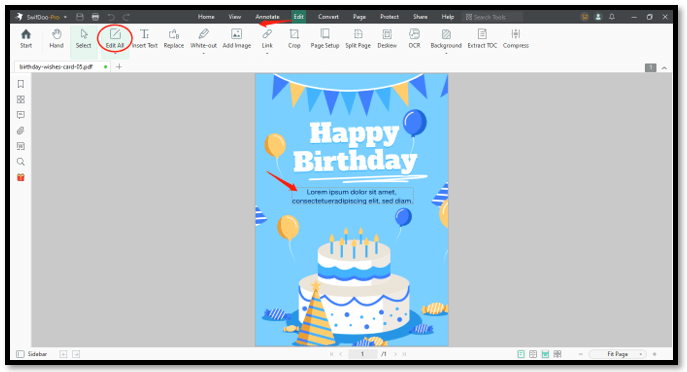
Task: Run the Deskew tool
Action: 387,39
